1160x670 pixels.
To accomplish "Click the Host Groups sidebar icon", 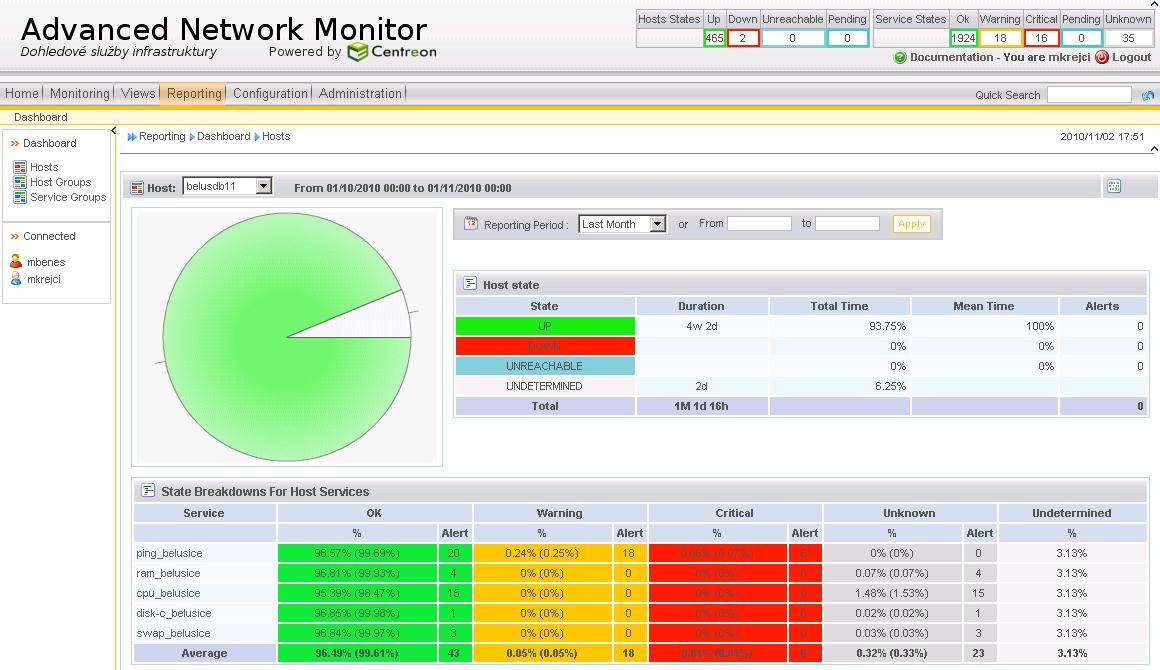I will pyautogui.click(x=20, y=183).
